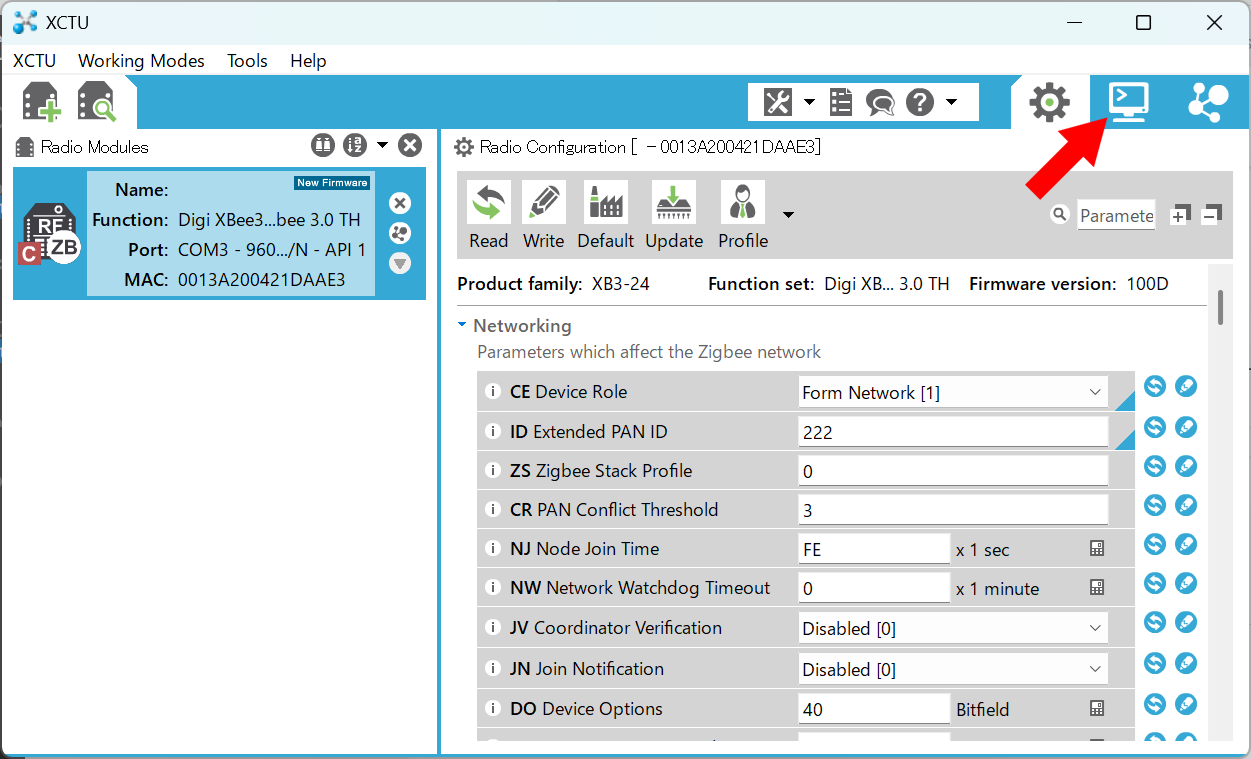This screenshot has width=1251, height=759.
Task: Click the Profile button
Action: coord(743,216)
